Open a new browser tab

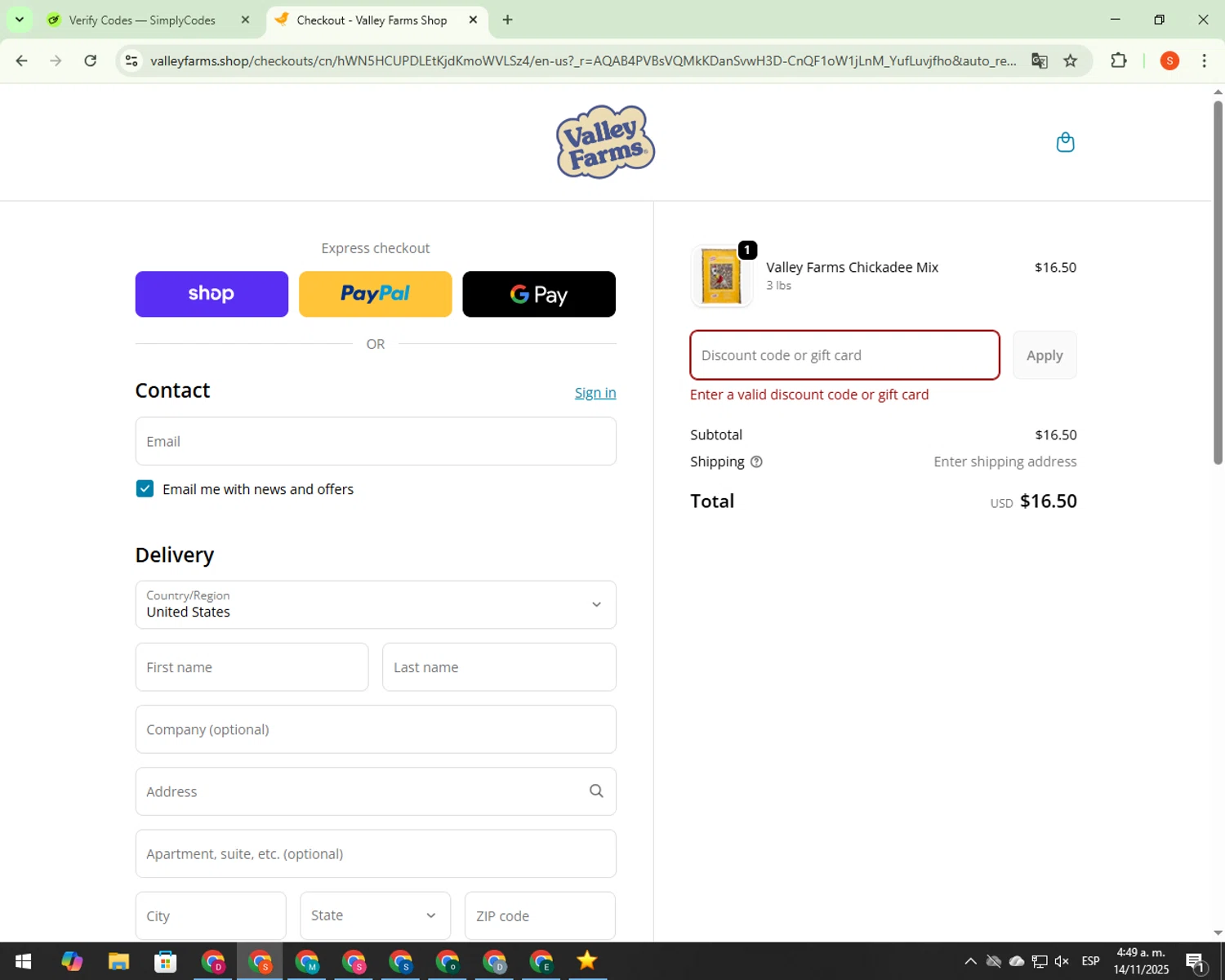pos(507,20)
